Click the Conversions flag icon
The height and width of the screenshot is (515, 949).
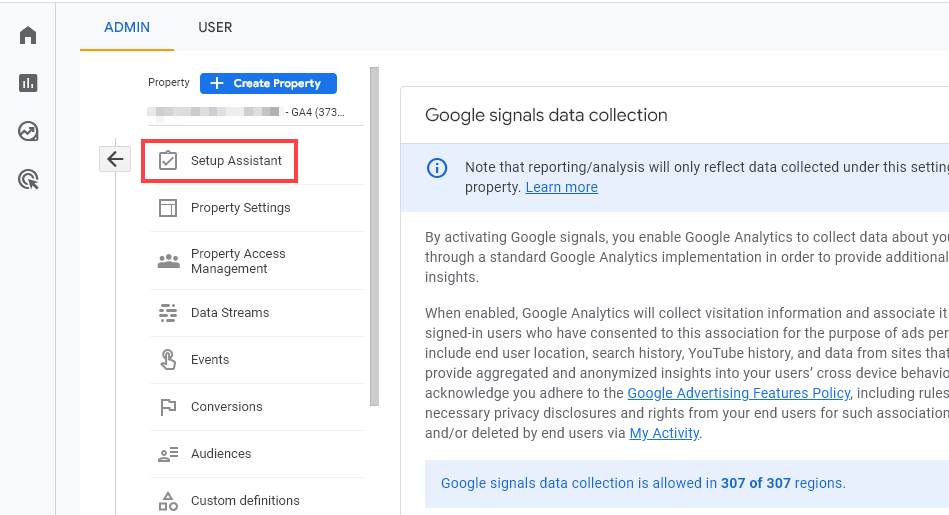(x=168, y=407)
